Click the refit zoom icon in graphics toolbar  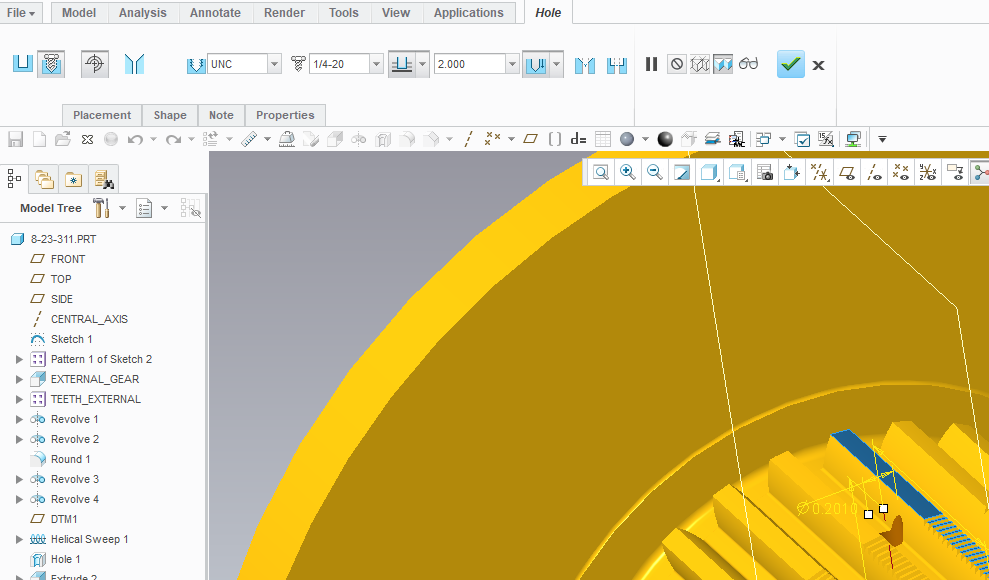601,172
